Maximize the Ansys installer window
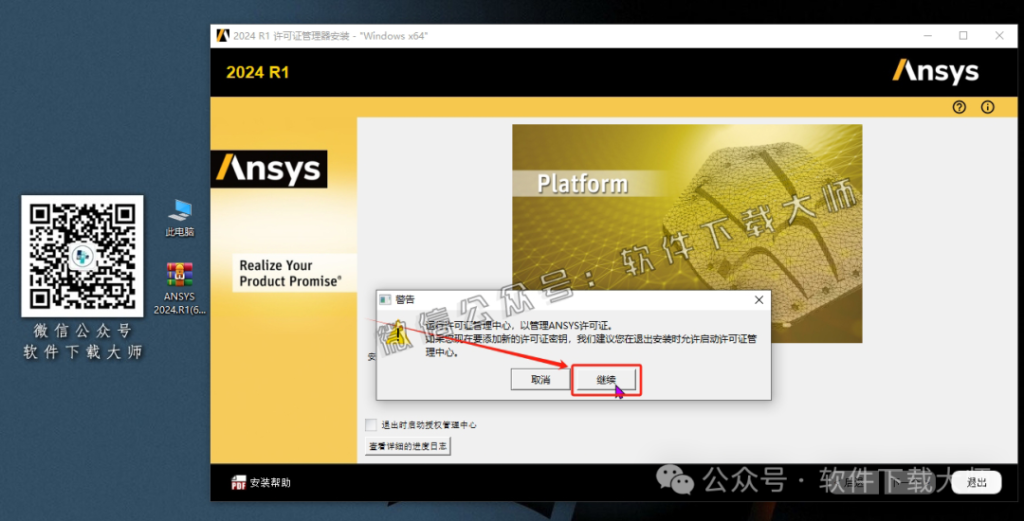 coord(963,36)
